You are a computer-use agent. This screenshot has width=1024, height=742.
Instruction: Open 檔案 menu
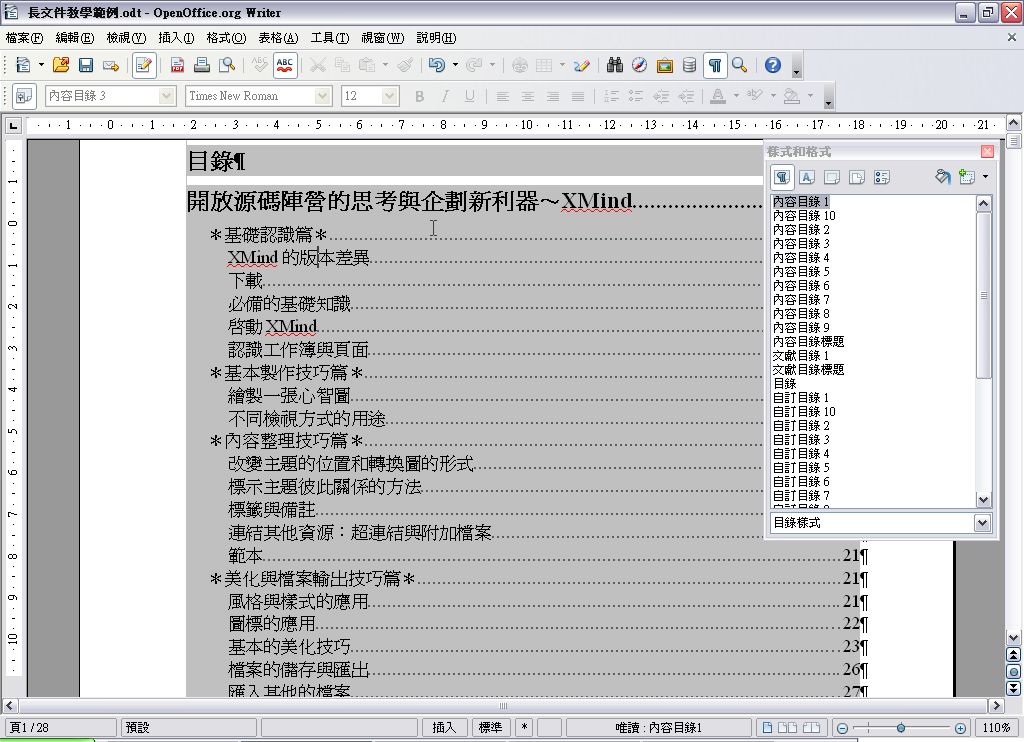click(24, 38)
